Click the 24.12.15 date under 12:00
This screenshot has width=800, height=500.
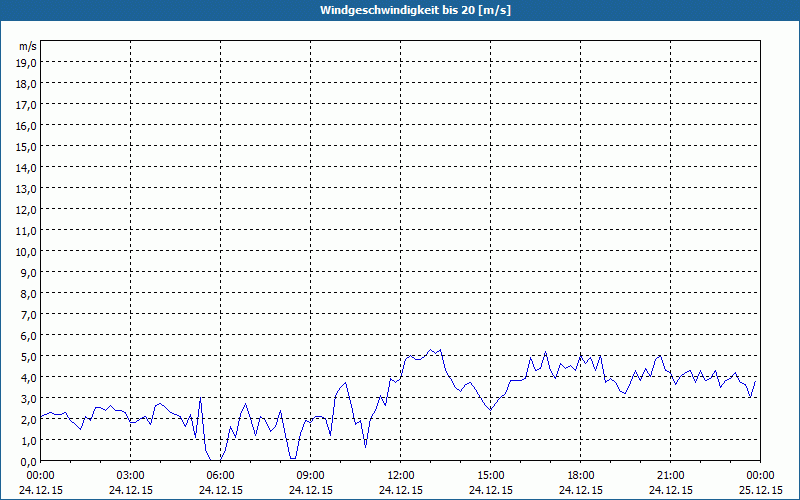point(401,490)
